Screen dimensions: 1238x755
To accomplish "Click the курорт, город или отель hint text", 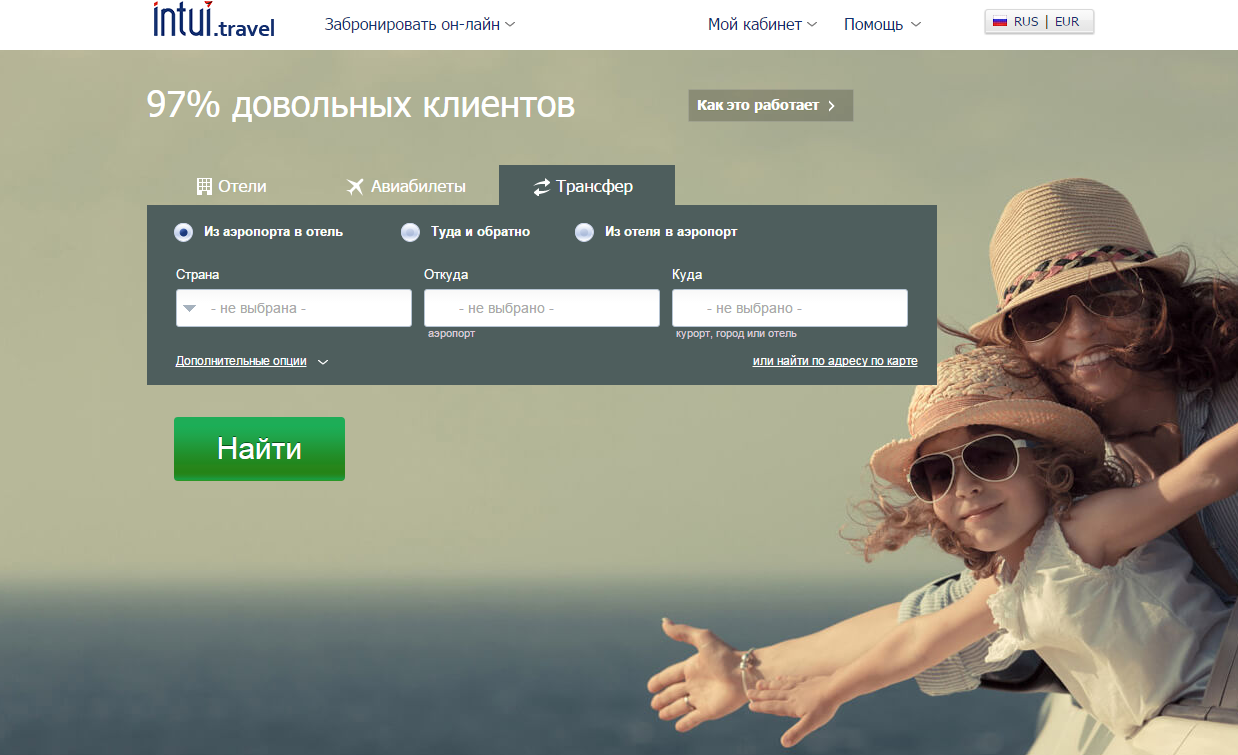I will [736, 334].
